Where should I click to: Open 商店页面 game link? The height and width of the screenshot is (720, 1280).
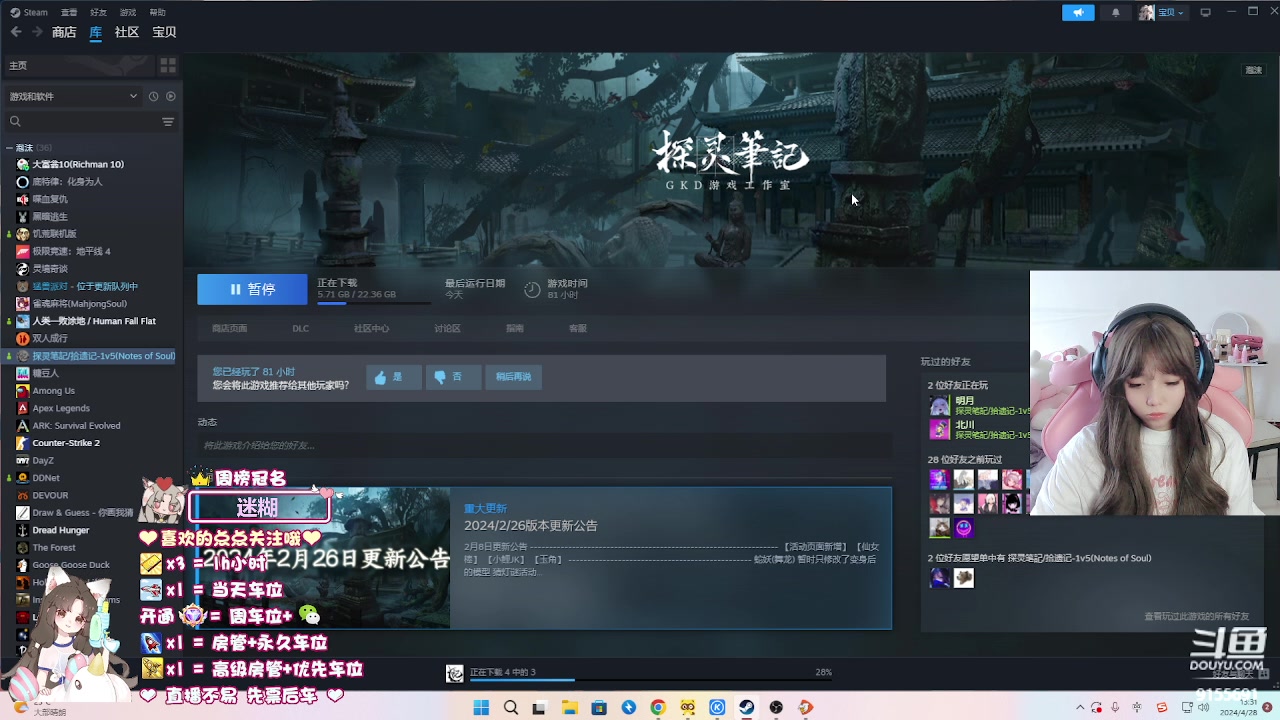[229, 328]
